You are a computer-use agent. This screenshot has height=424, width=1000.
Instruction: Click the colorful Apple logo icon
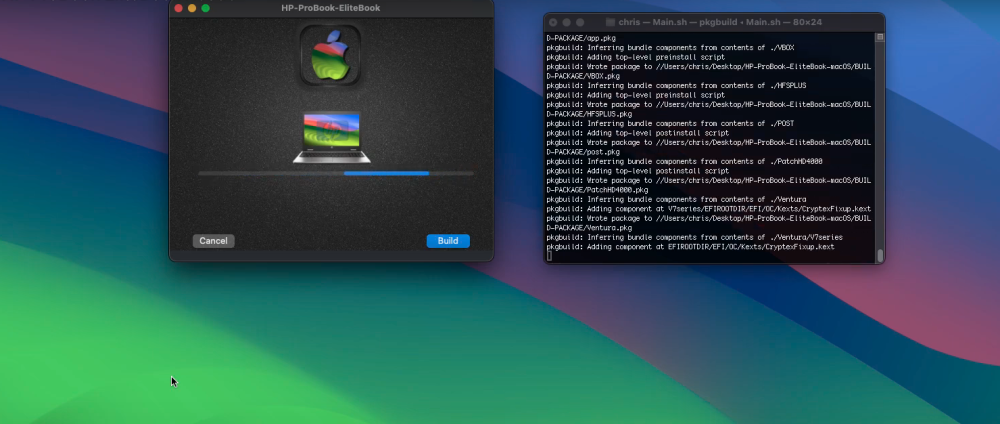click(330, 55)
